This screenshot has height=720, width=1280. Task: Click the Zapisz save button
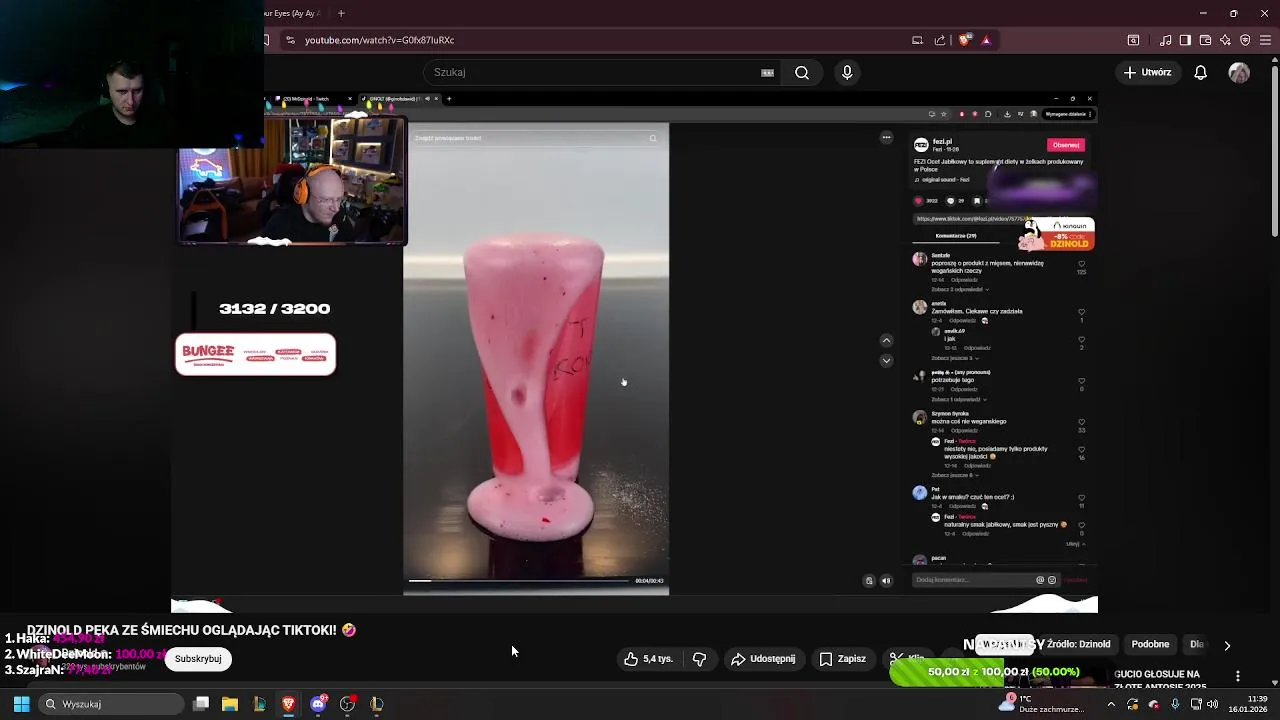(x=842, y=659)
